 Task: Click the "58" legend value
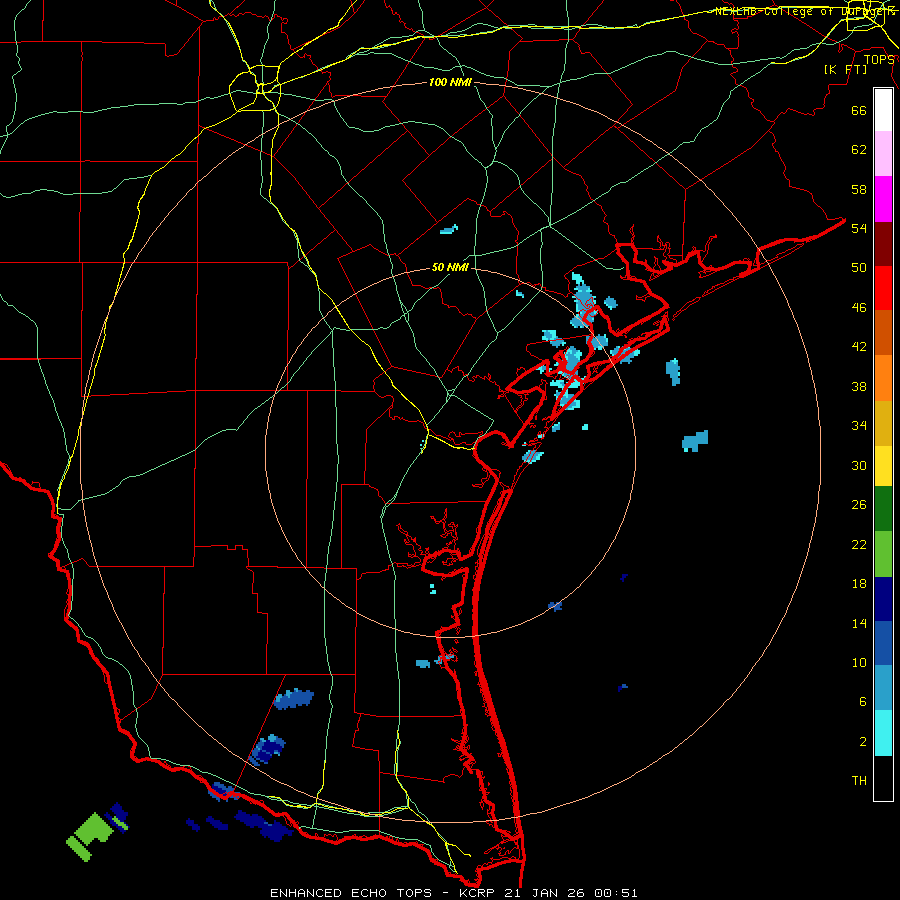pos(859,189)
